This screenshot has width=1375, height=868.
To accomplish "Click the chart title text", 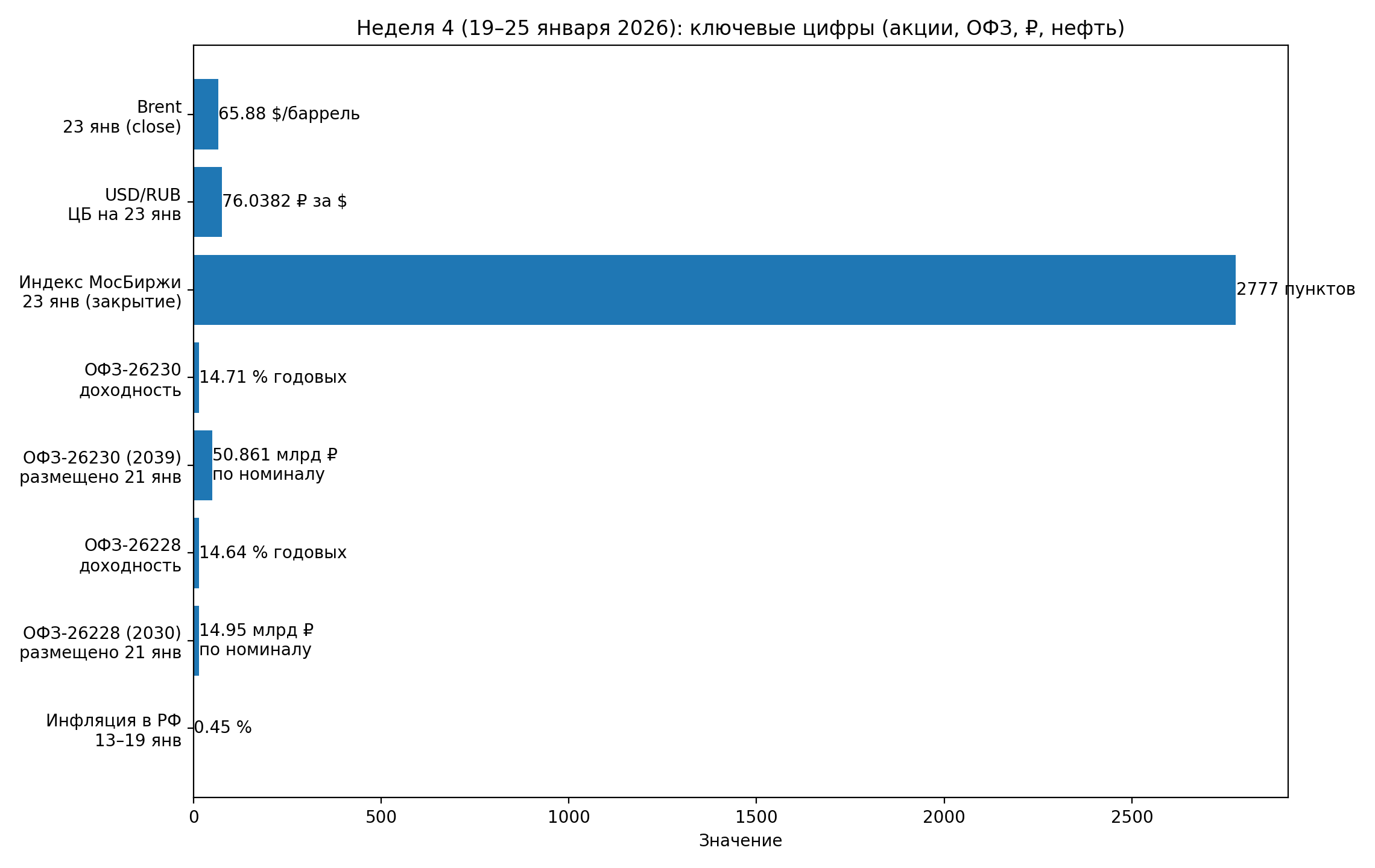I will tap(740, 28).
